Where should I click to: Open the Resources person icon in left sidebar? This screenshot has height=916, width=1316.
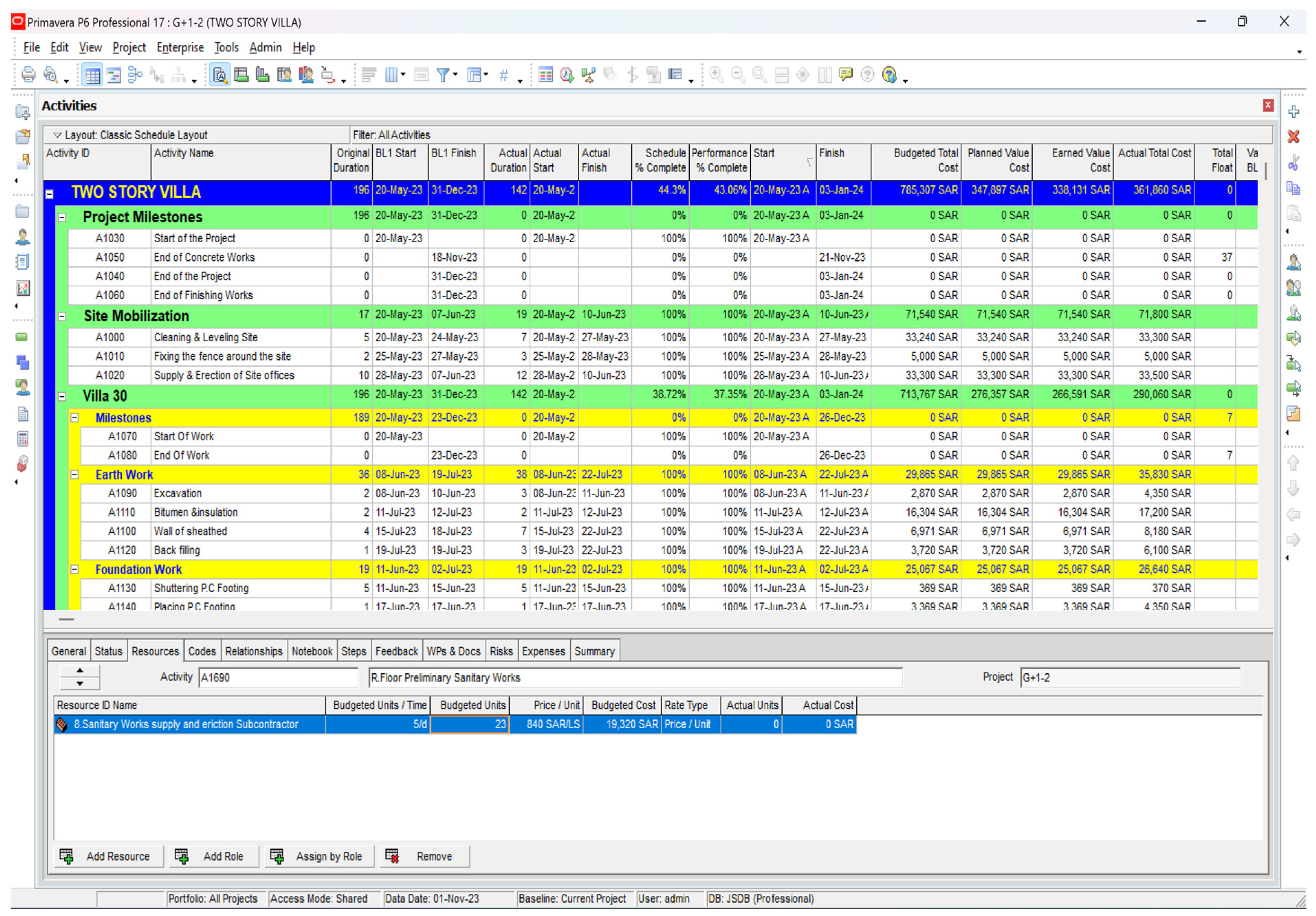22,237
